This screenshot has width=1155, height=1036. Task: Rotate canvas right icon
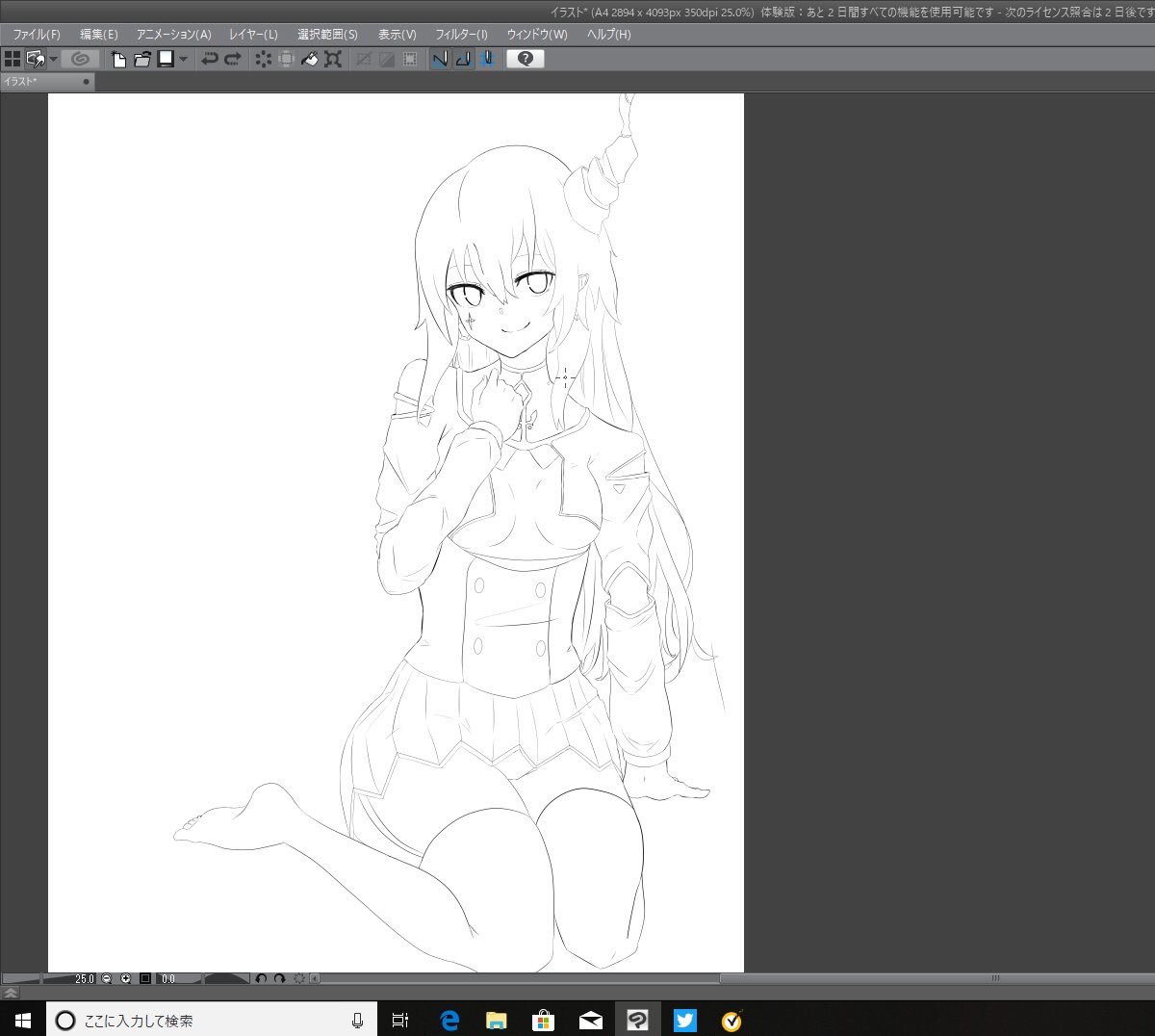pyautogui.click(x=279, y=978)
